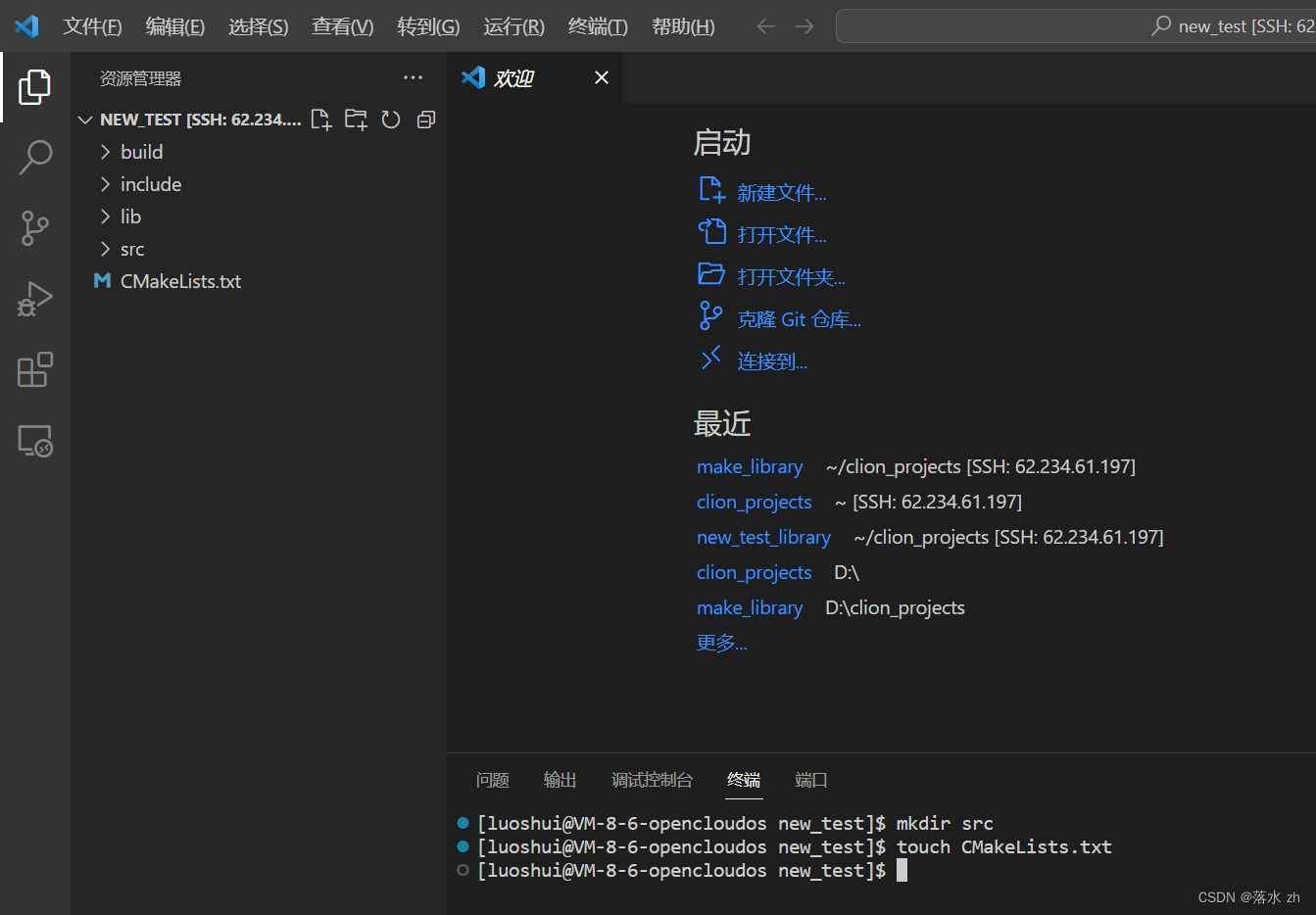Click the New Folder icon in explorer header
This screenshot has height=915, width=1316.
click(x=356, y=120)
